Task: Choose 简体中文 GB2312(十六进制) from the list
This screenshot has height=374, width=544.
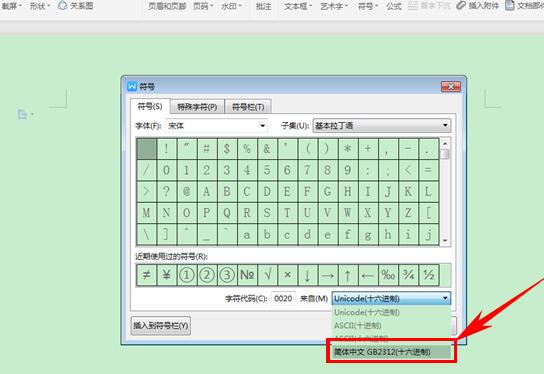Action: 391,352
